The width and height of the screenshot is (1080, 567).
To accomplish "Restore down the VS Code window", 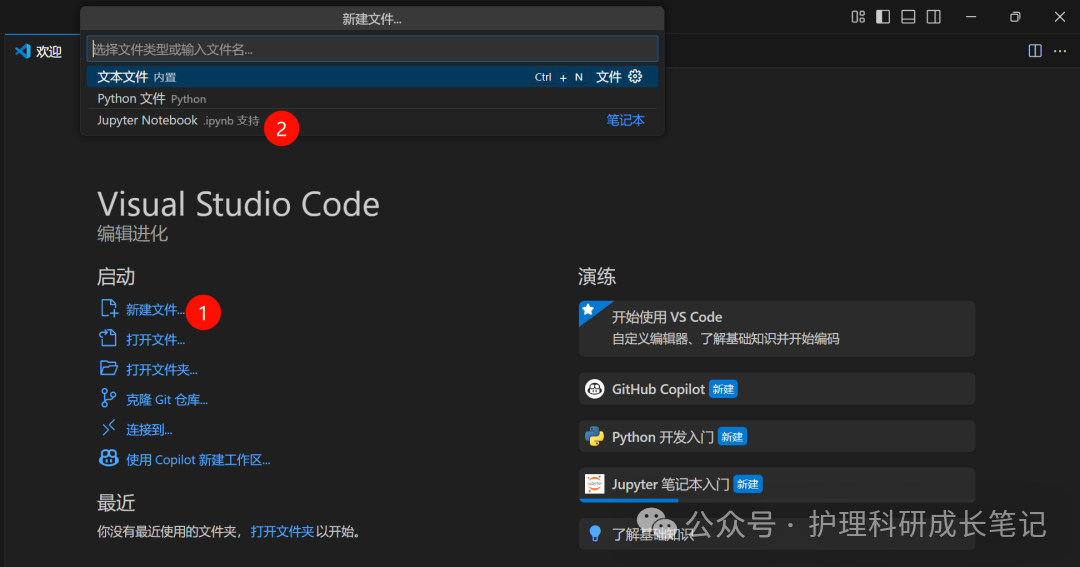I will (x=1015, y=17).
